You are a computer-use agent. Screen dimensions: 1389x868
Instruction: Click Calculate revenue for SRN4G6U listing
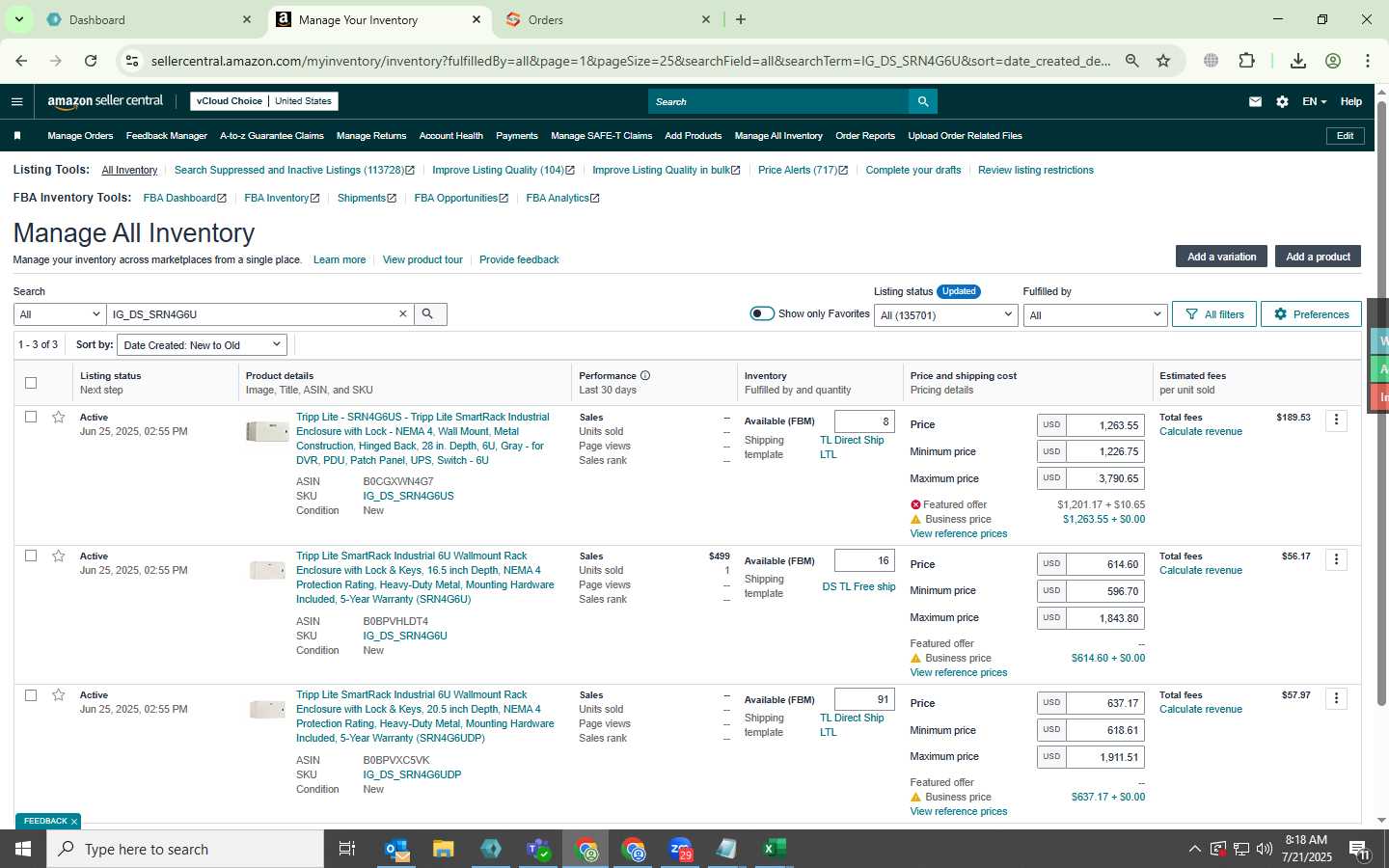(1201, 571)
